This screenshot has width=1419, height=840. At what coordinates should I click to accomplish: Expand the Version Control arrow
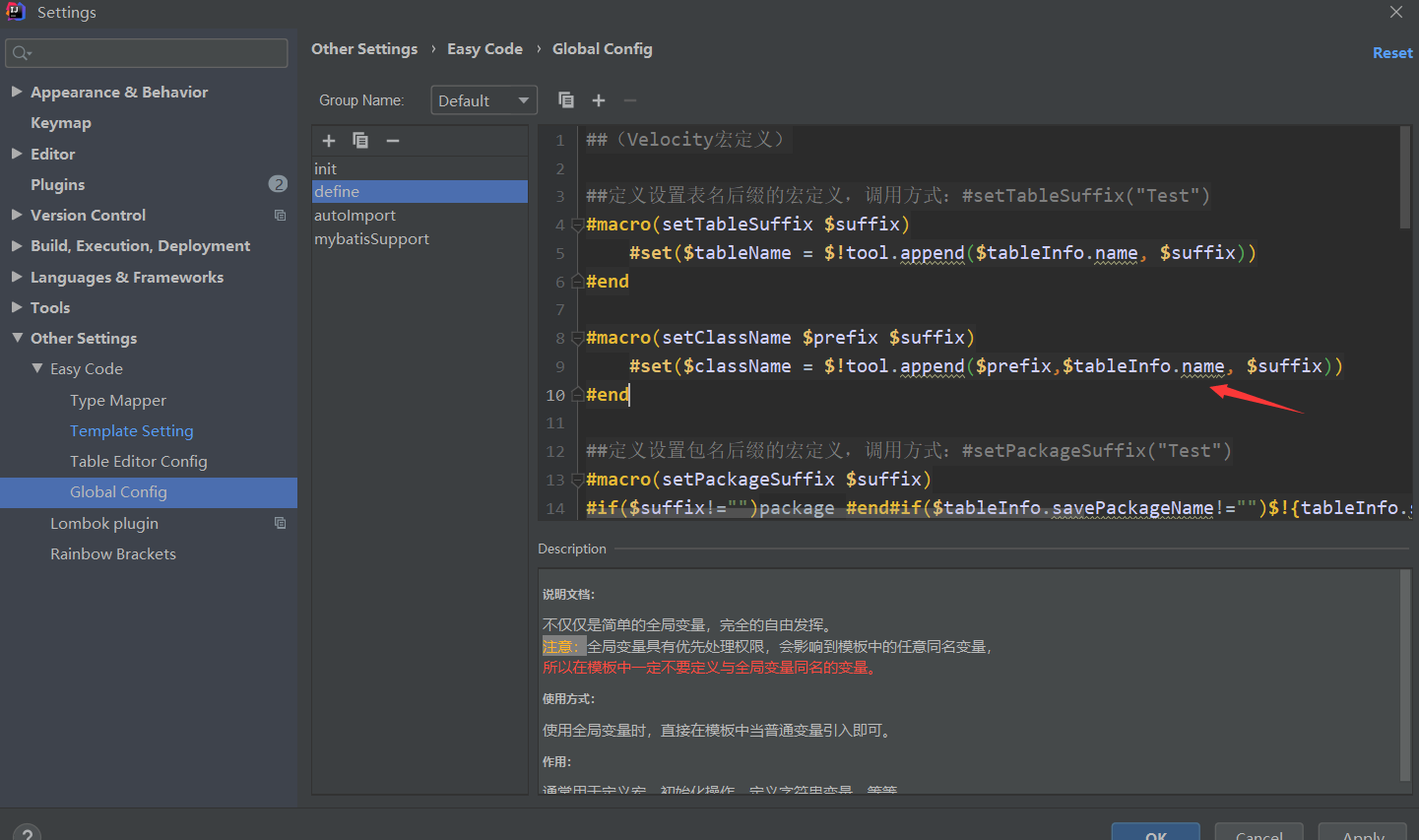17,215
